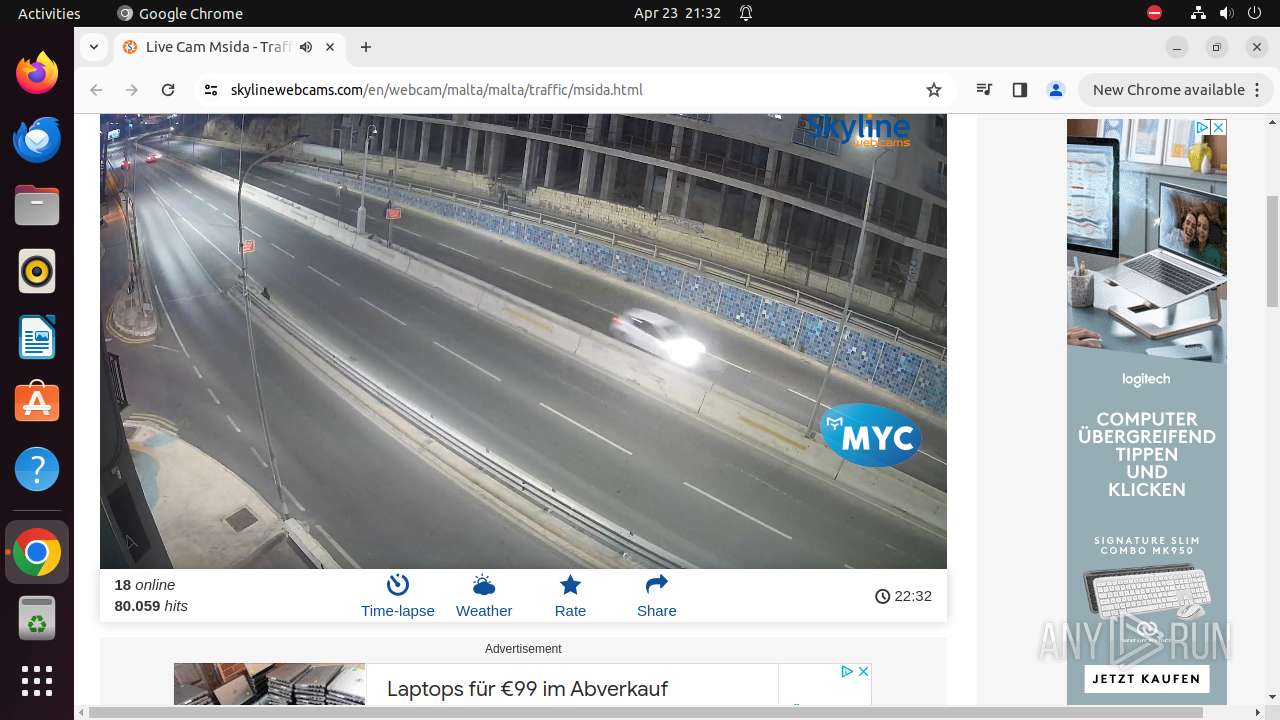
Task: Click Google Chrome icon in the dock
Action: (x=37, y=552)
